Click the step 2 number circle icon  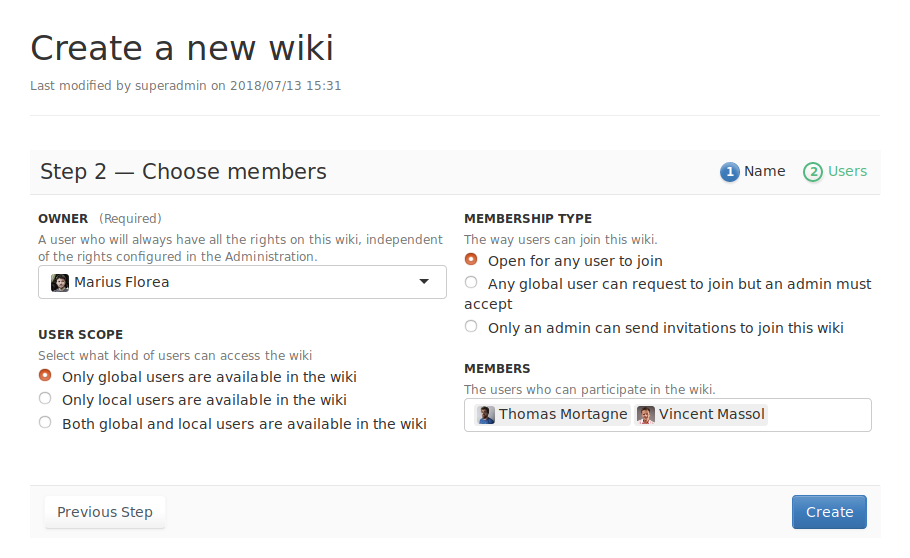(x=813, y=172)
